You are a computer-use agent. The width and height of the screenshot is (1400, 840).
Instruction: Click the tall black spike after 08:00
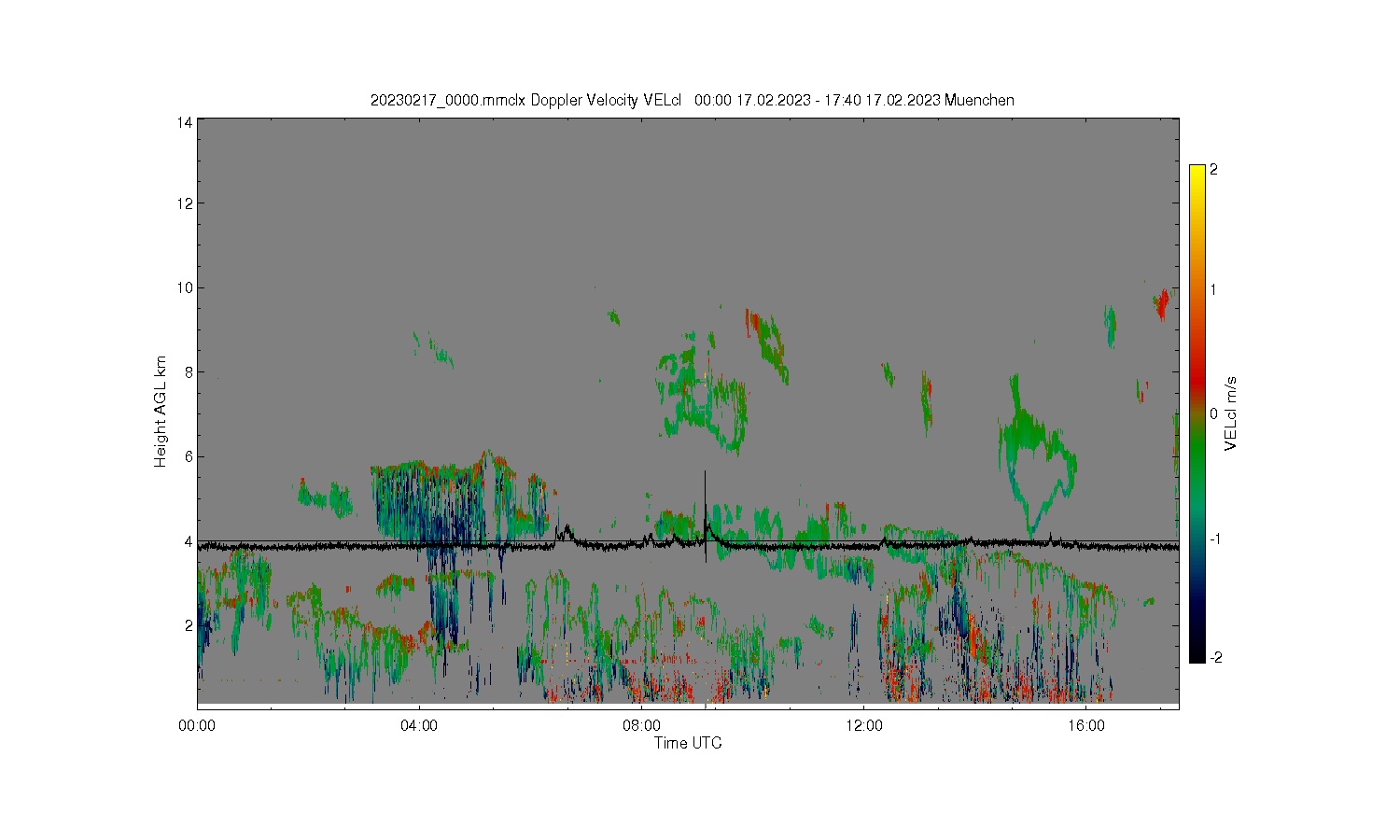pyautogui.click(x=706, y=516)
